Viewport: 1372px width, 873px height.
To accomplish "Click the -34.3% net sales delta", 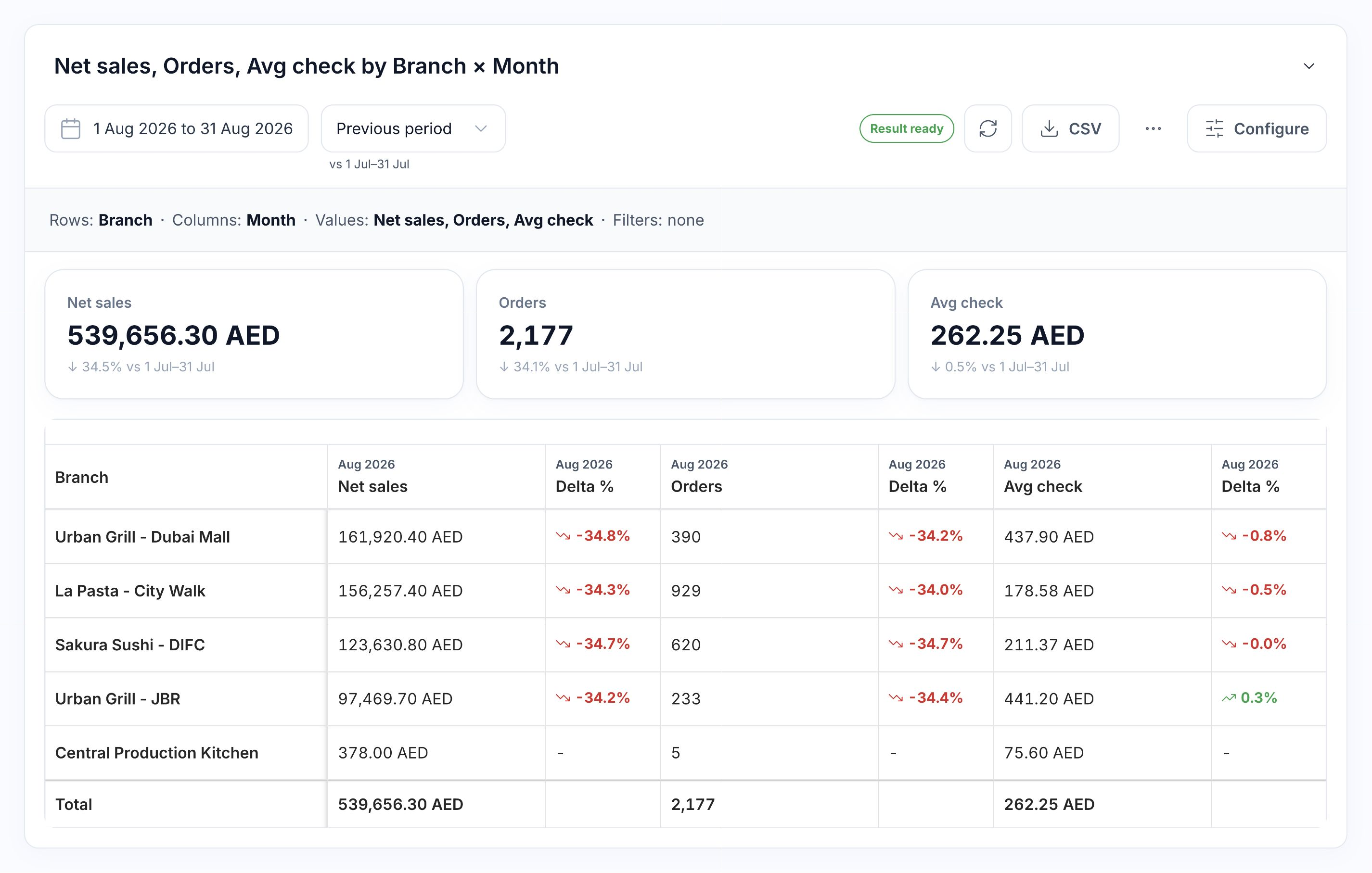I will click(593, 590).
